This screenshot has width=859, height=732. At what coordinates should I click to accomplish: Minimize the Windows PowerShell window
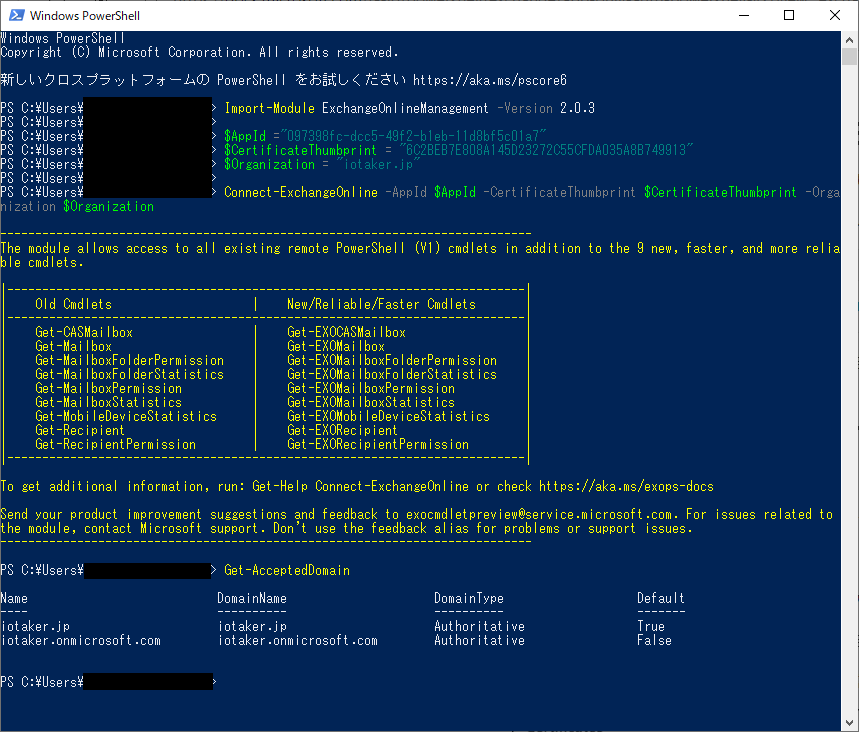click(x=743, y=15)
